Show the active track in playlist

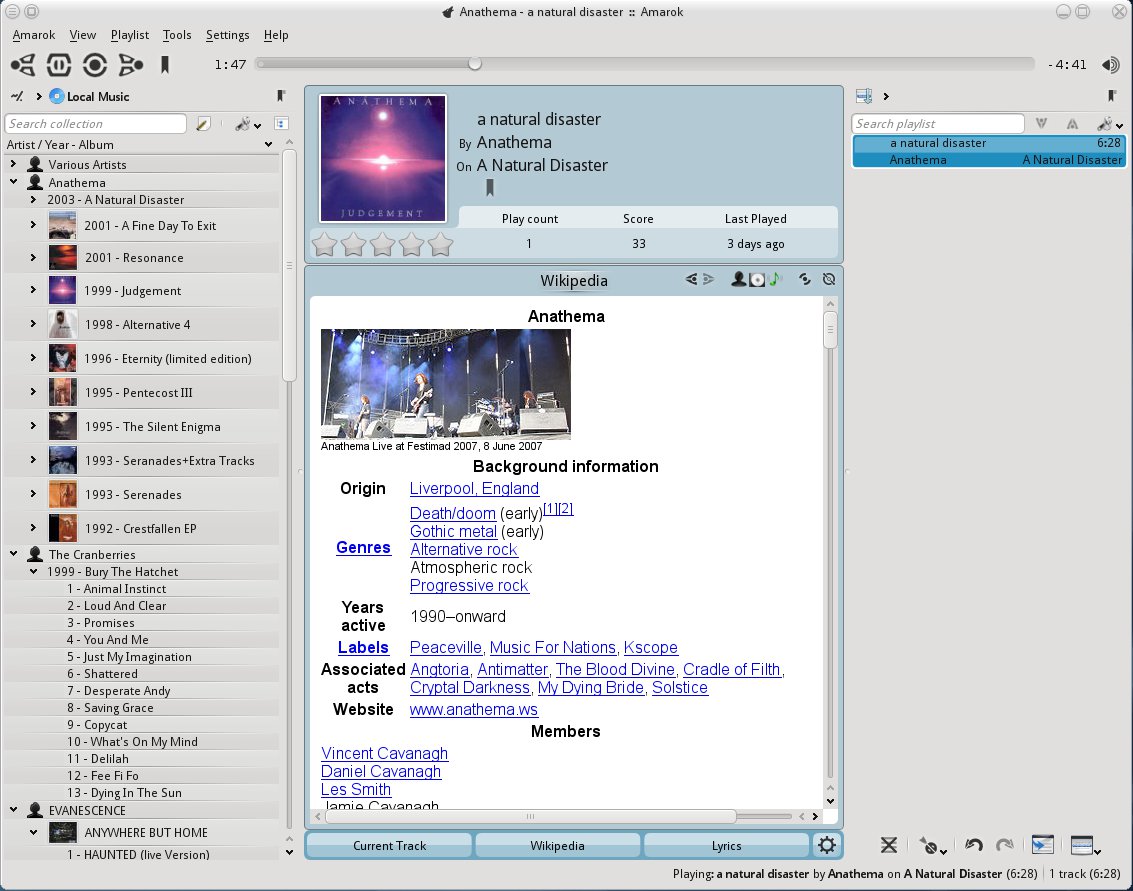[x=1042, y=844]
